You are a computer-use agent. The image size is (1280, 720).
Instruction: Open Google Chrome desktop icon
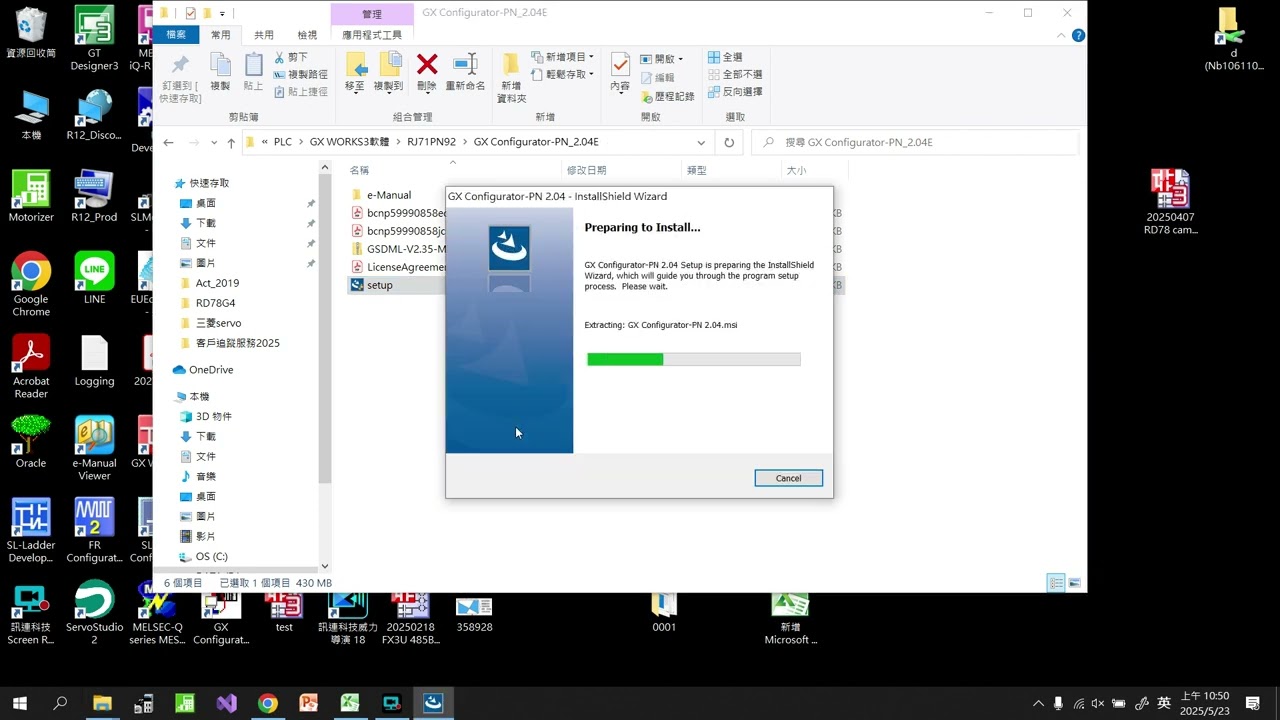click(31, 285)
